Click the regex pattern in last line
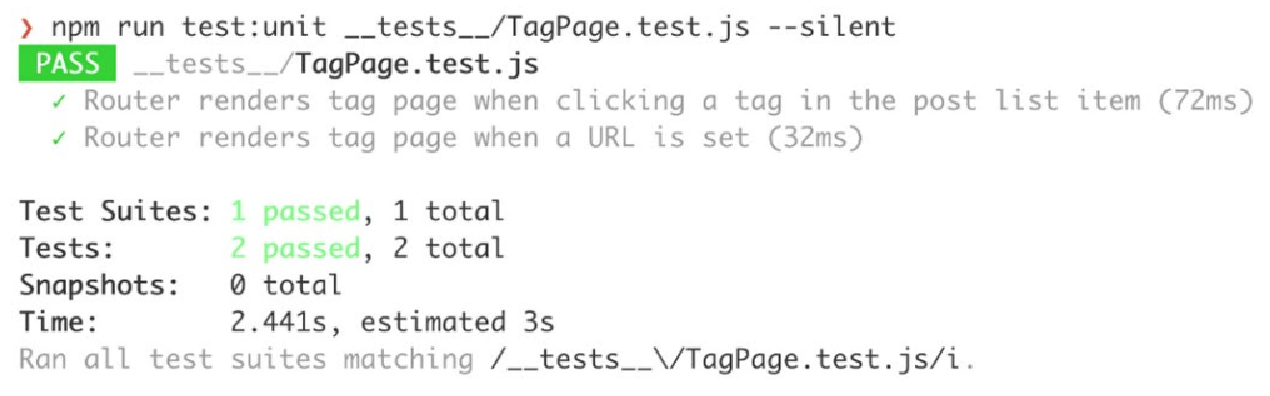 tap(731, 358)
